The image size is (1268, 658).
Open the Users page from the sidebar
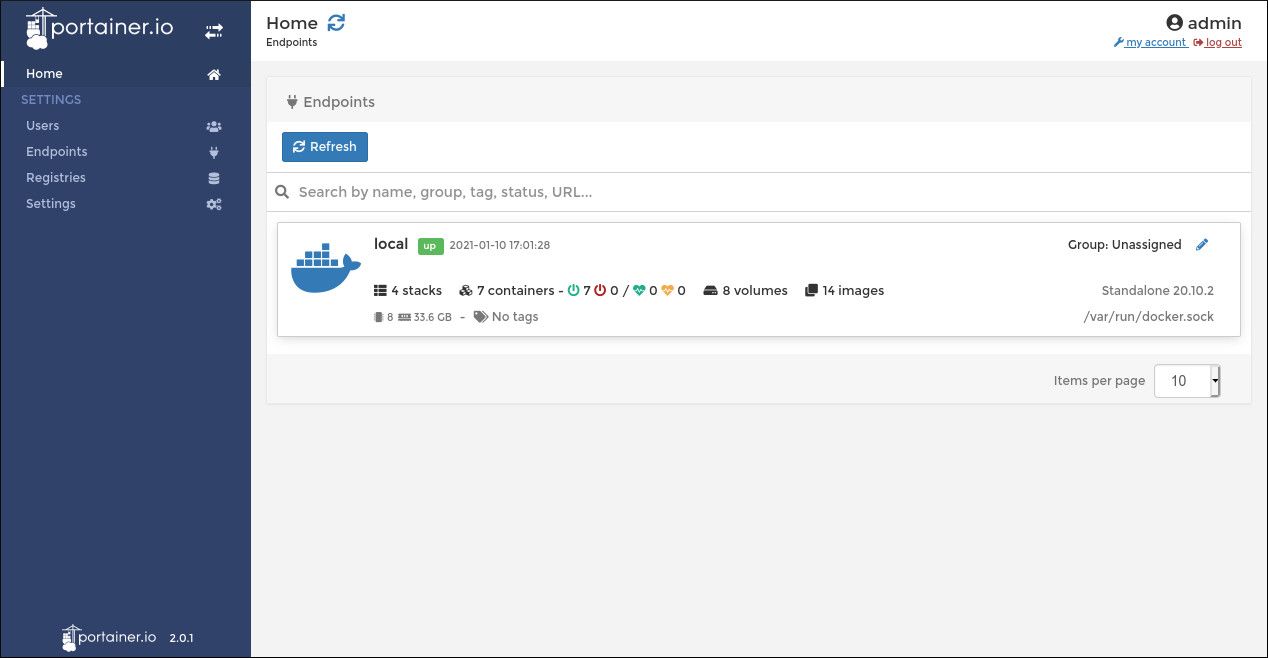[42, 126]
